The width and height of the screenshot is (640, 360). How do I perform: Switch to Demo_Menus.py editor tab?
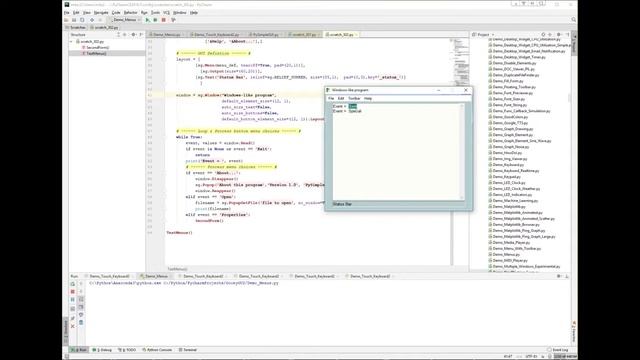(x=166, y=35)
